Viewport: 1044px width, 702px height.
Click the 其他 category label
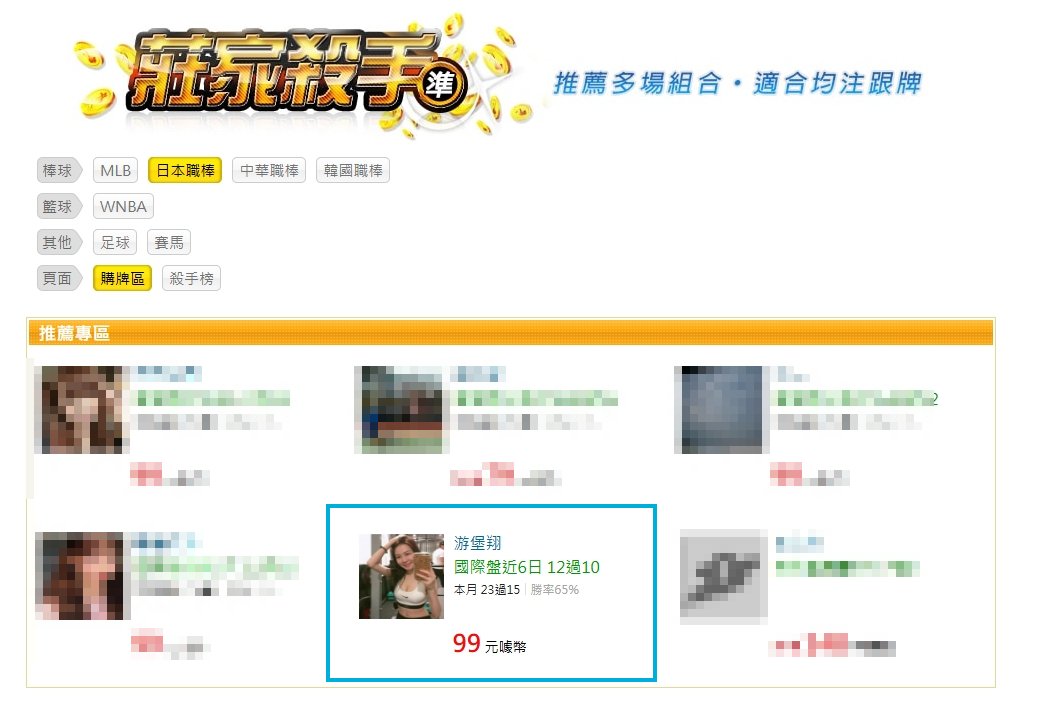point(59,242)
